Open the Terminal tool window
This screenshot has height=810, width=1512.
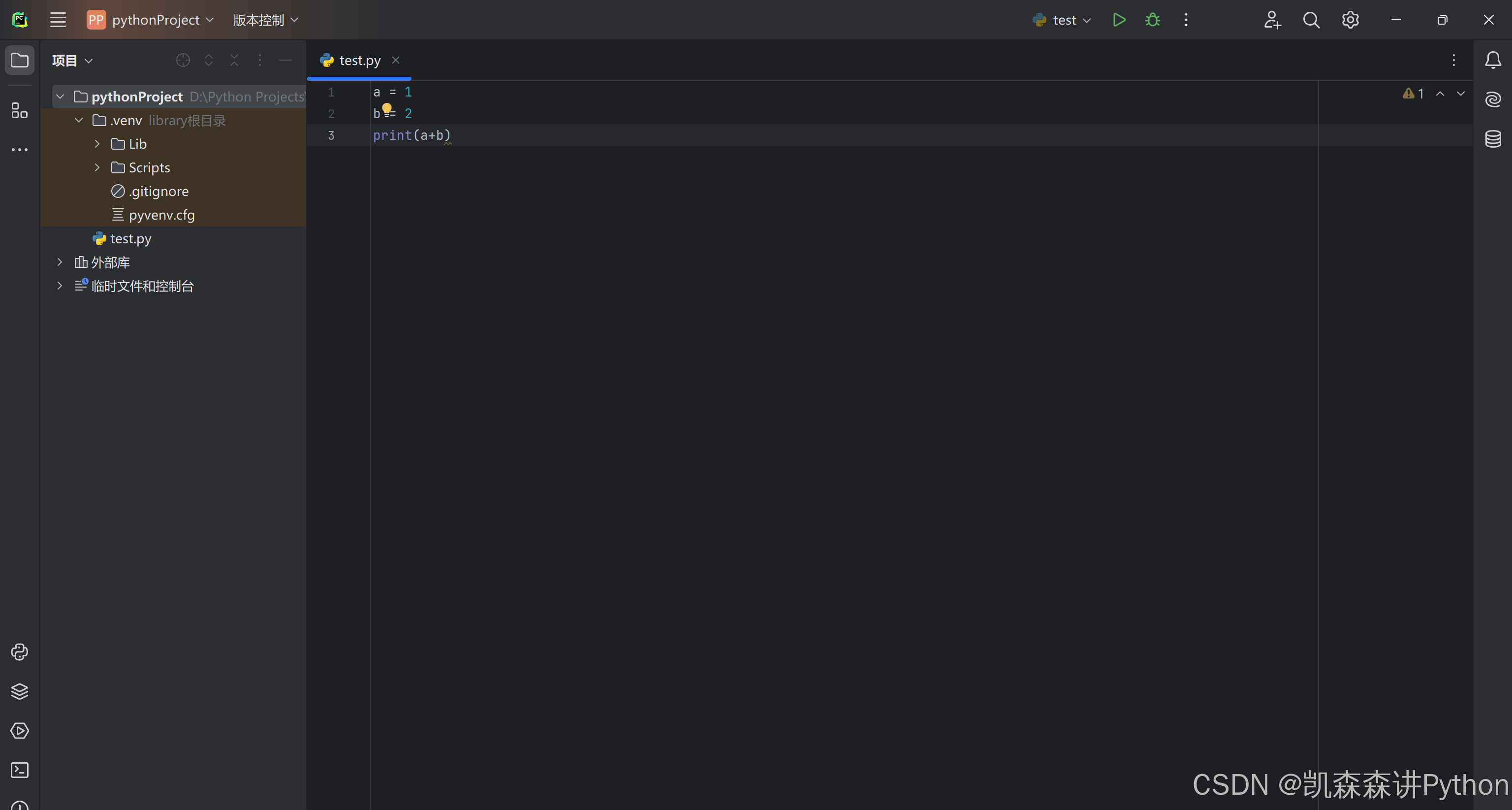(19, 770)
